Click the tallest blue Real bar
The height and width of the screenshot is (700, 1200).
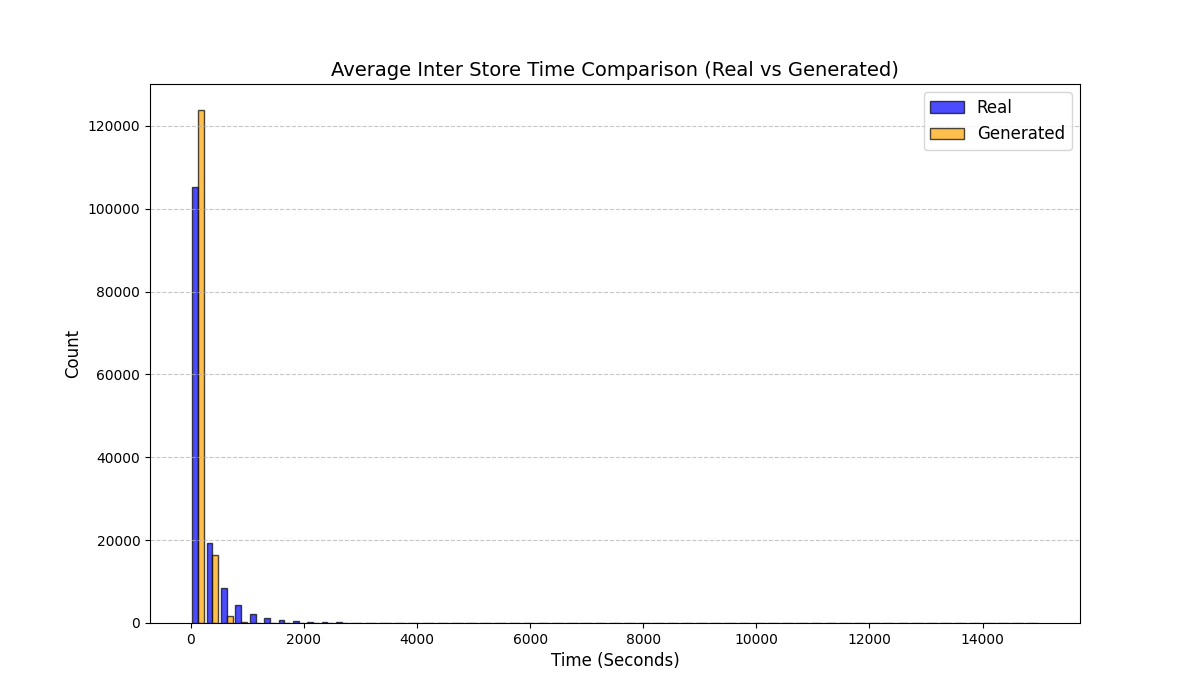[x=192, y=400]
